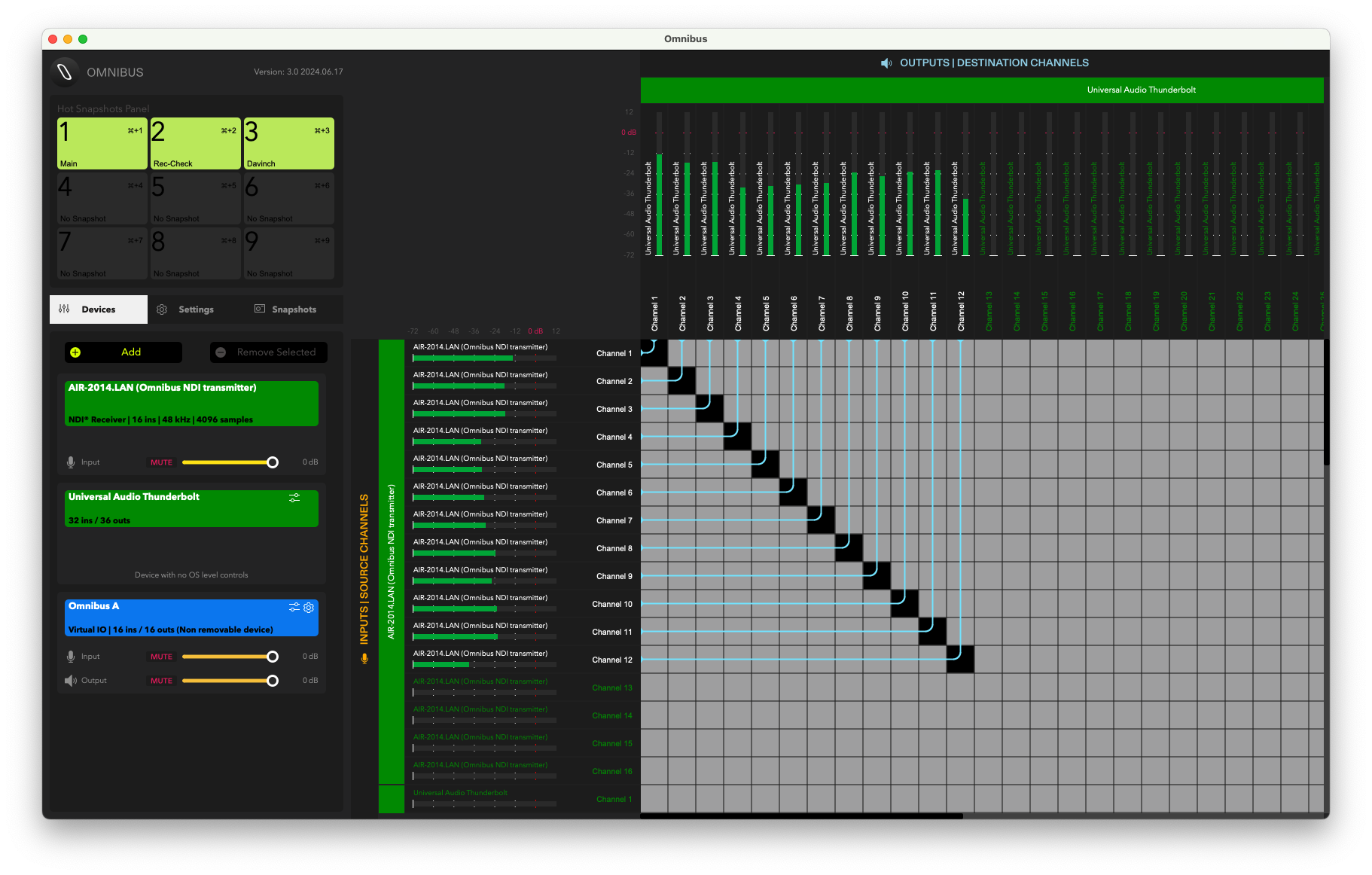Click the outputs speaker icon in header
This screenshot has height=875, width=1372.
(x=886, y=63)
